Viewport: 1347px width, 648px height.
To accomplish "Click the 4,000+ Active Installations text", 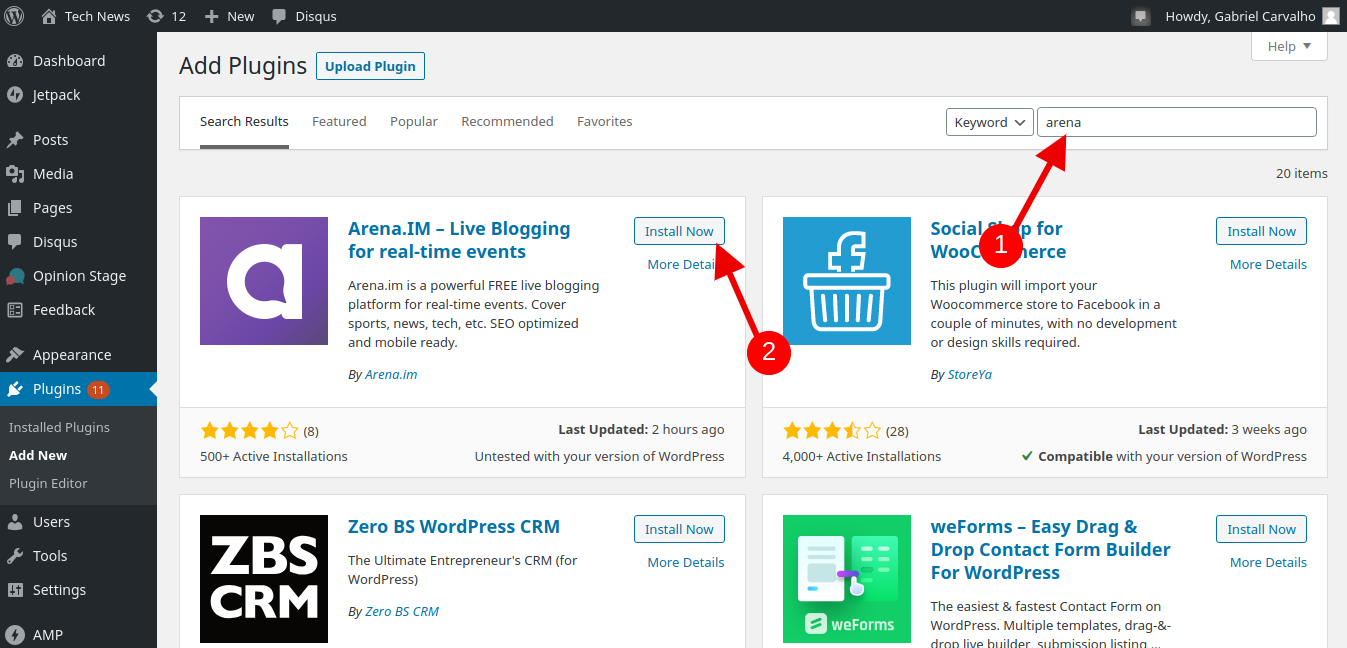I will pos(862,457).
